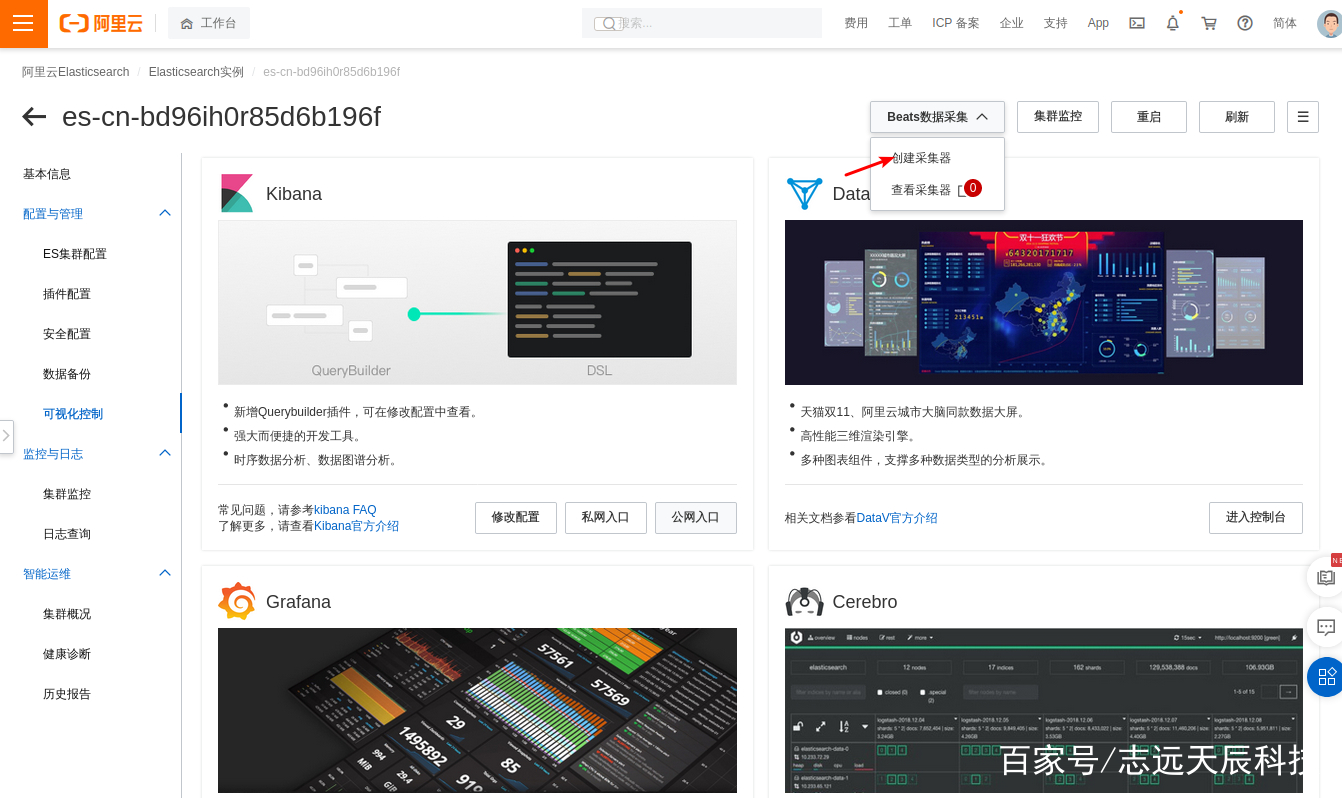The height and width of the screenshot is (798, 1342).
Task: Open the DataV官方介绍 link
Action: click(897, 518)
